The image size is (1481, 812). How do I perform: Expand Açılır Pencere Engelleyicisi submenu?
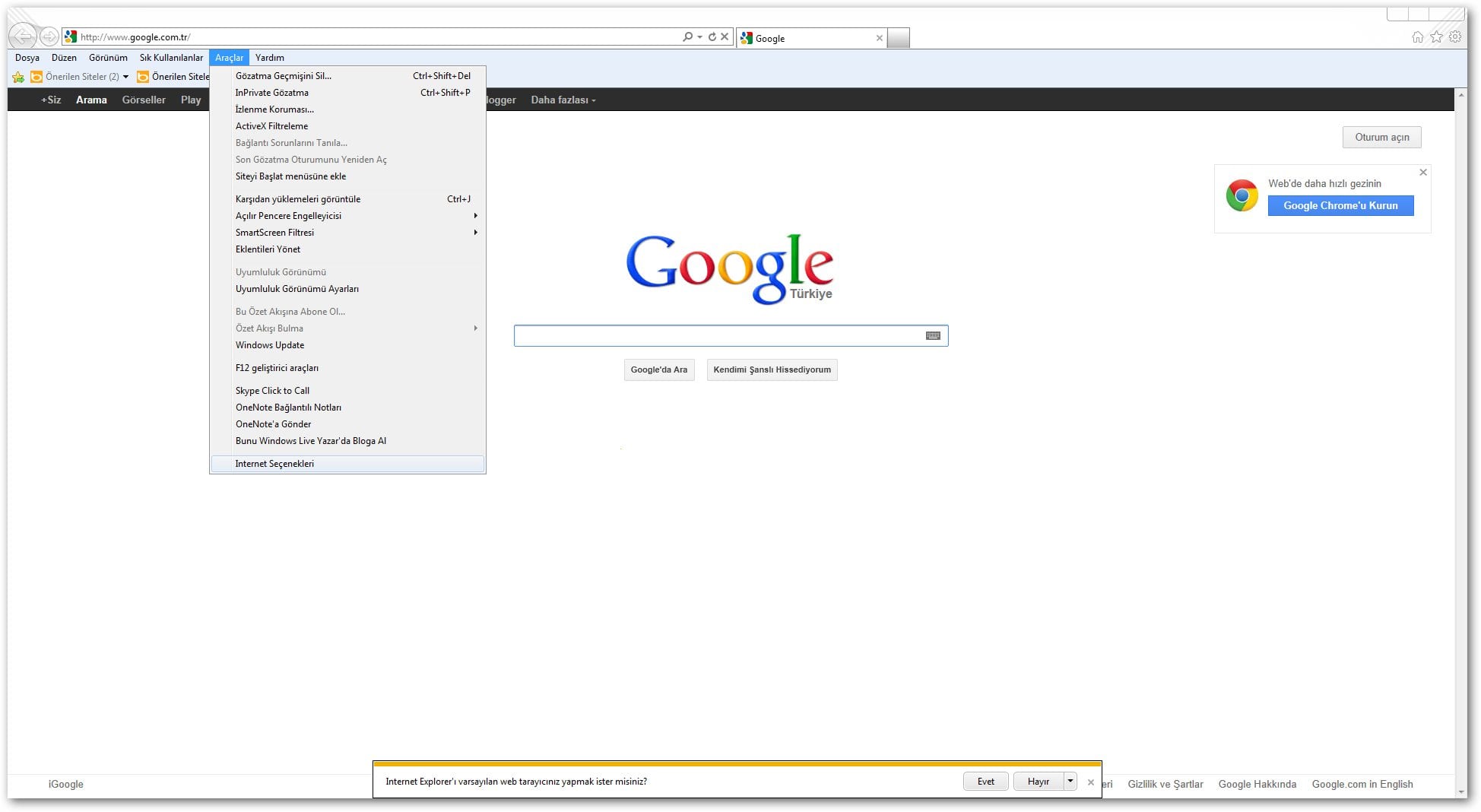point(348,216)
